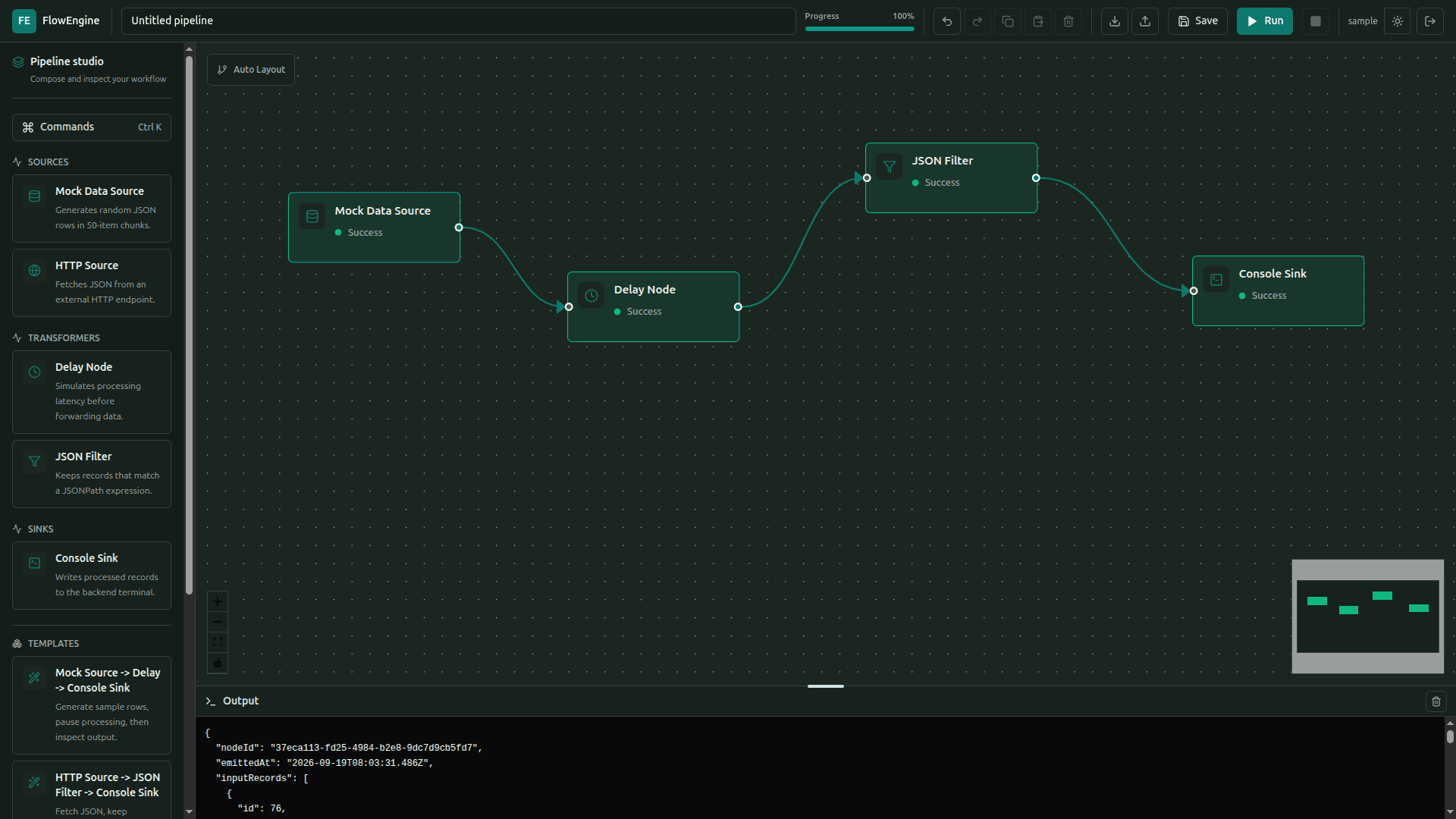Click the Mock Data Source node database icon
This screenshot has width=1456, height=819.
click(312, 217)
